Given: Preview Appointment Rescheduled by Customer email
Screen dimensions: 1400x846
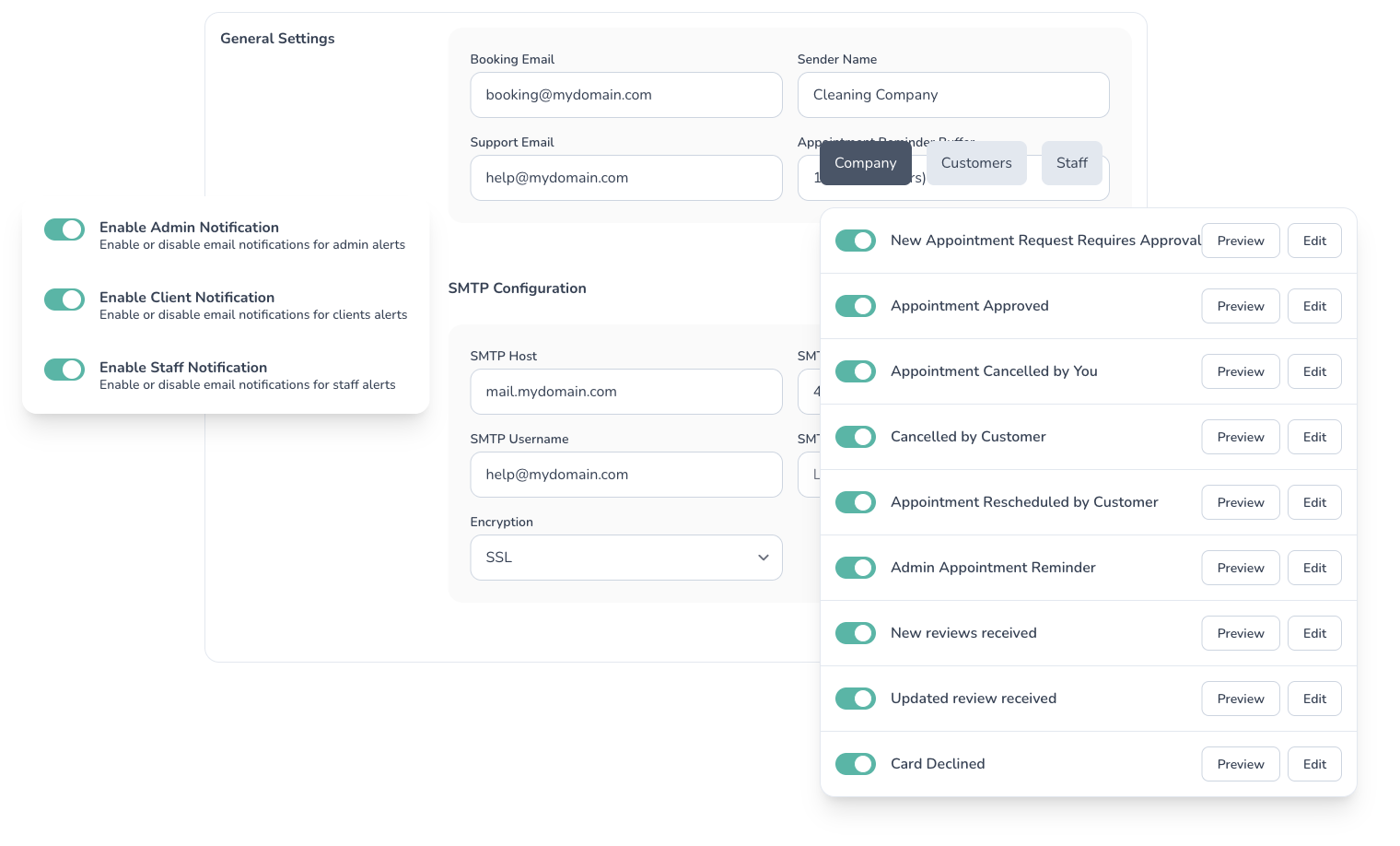Looking at the screenshot, I should pyautogui.click(x=1241, y=502).
